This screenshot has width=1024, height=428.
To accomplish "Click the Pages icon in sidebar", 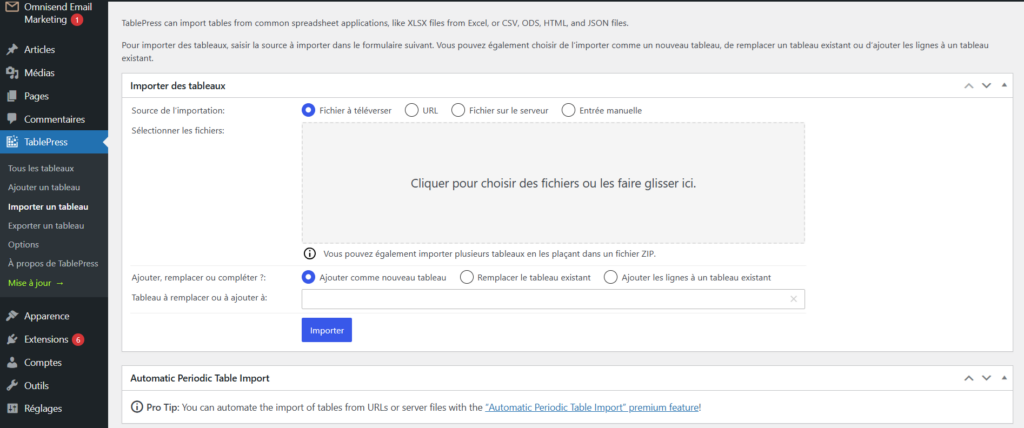I will 12,96.
